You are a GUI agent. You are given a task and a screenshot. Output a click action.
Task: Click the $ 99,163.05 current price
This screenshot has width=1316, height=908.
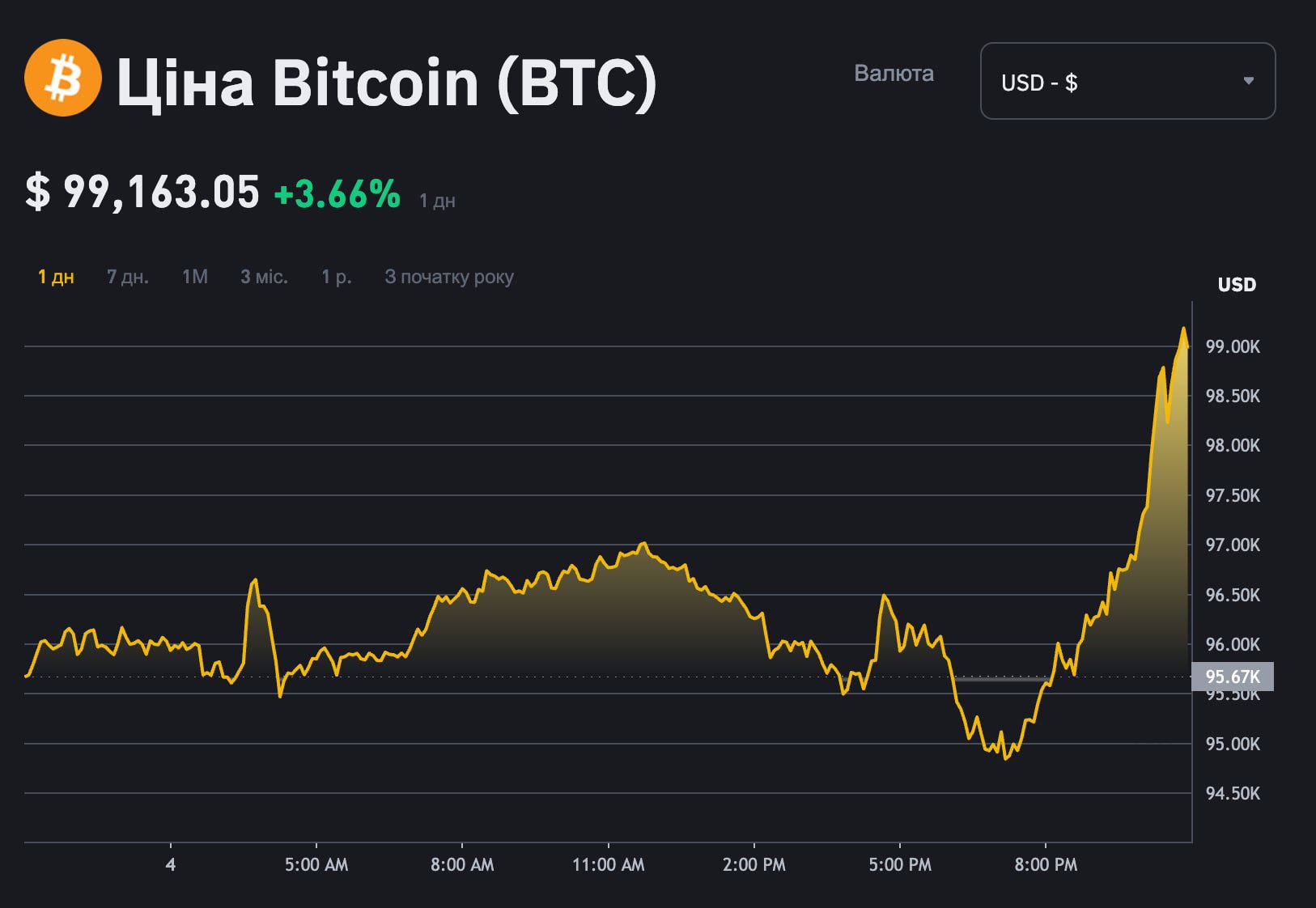[142, 193]
